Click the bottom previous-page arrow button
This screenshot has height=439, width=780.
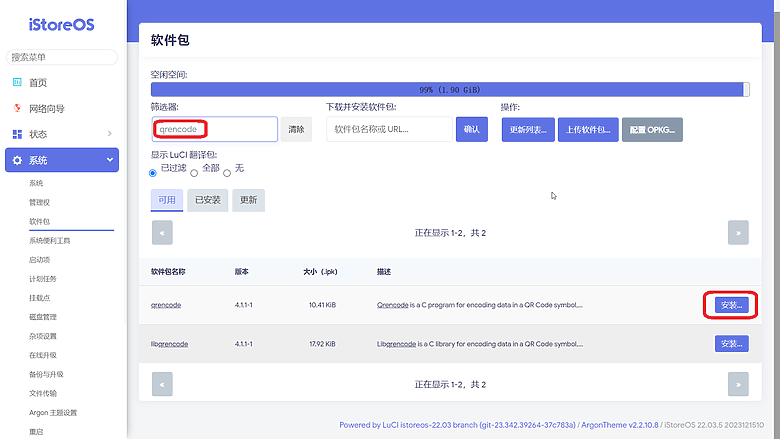coord(162,384)
